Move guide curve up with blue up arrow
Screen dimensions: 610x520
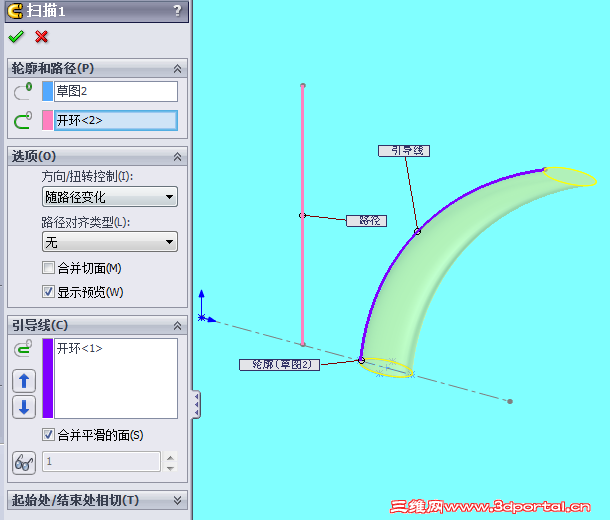tap(24, 381)
